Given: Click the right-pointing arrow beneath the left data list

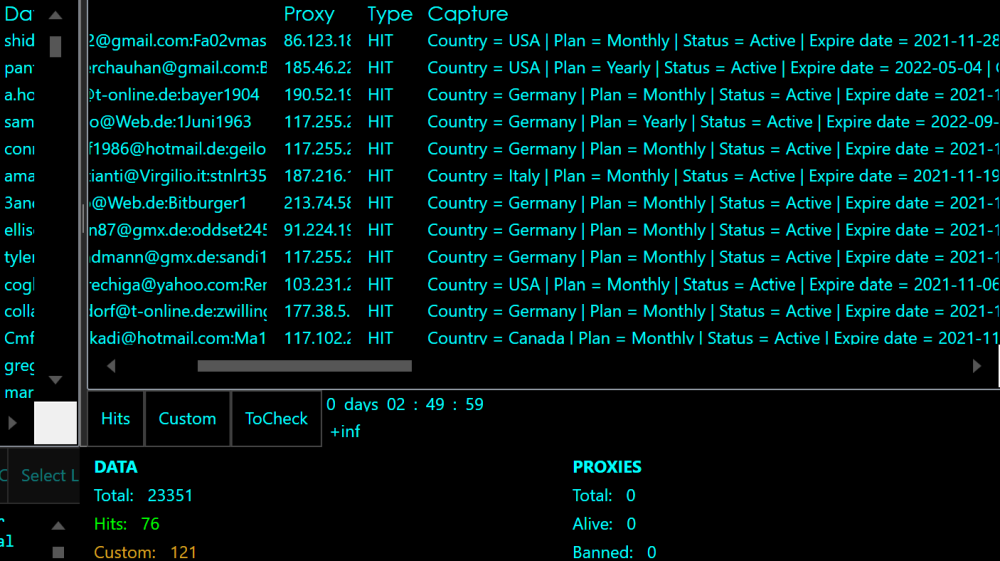Looking at the screenshot, I should pyautogui.click(x=13, y=423).
